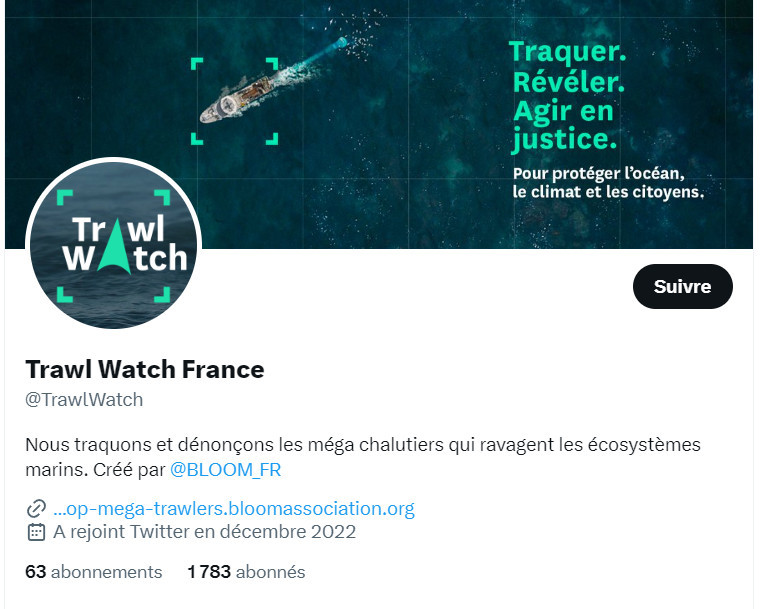Click the 'Agir en justice.' banner text

click(565, 125)
